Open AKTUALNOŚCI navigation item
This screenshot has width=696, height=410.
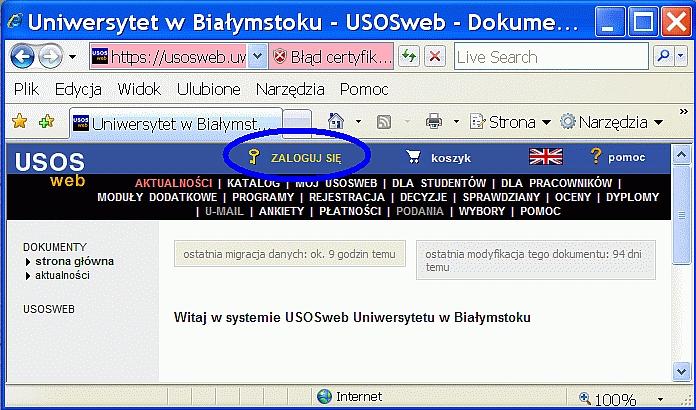pos(174,183)
